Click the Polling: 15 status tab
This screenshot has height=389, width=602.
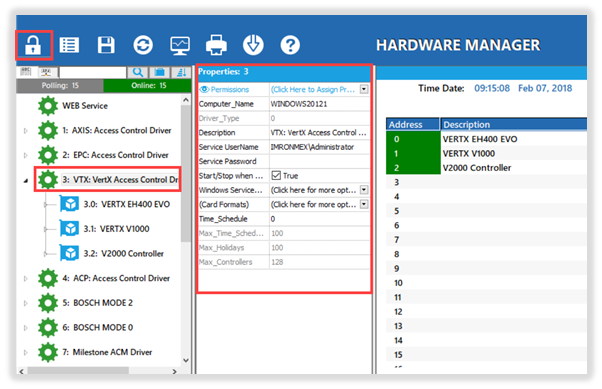pyautogui.click(x=60, y=86)
